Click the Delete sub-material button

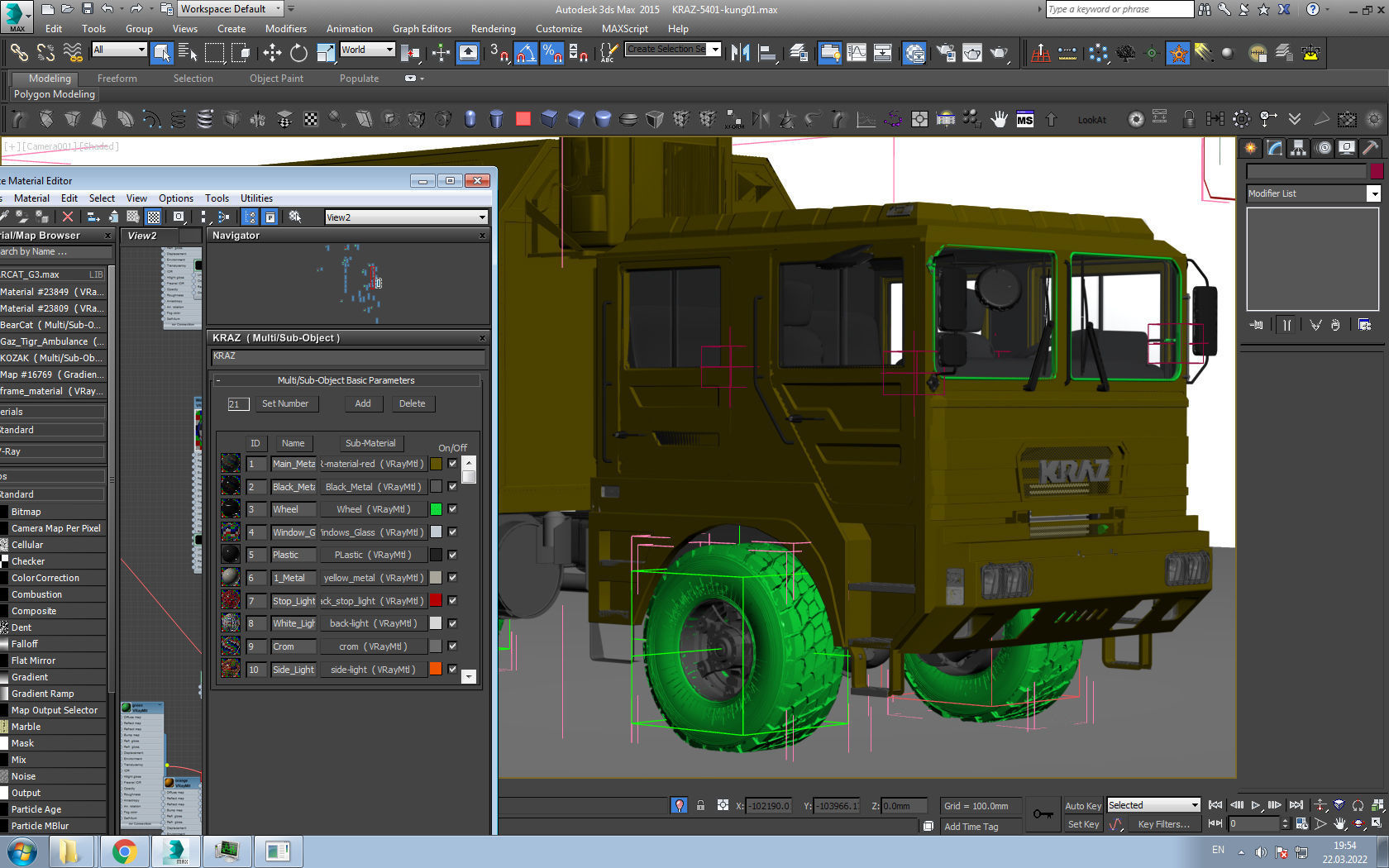pos(412,403)
